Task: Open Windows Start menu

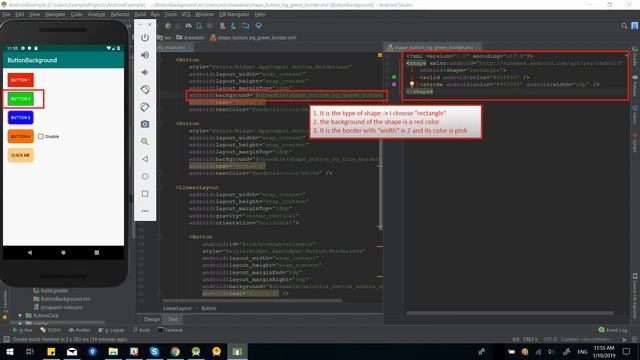Action: click(x=9, y=351)
